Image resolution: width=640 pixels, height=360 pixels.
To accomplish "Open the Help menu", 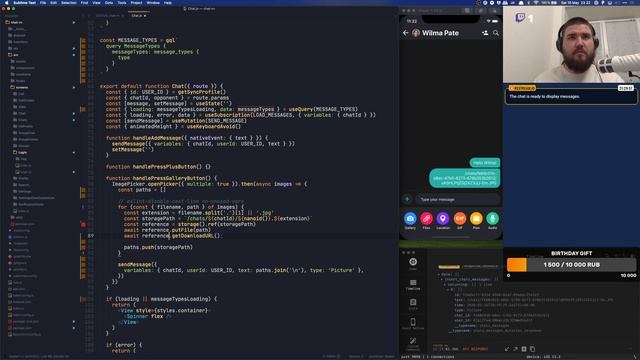I will tap(167, 2).
